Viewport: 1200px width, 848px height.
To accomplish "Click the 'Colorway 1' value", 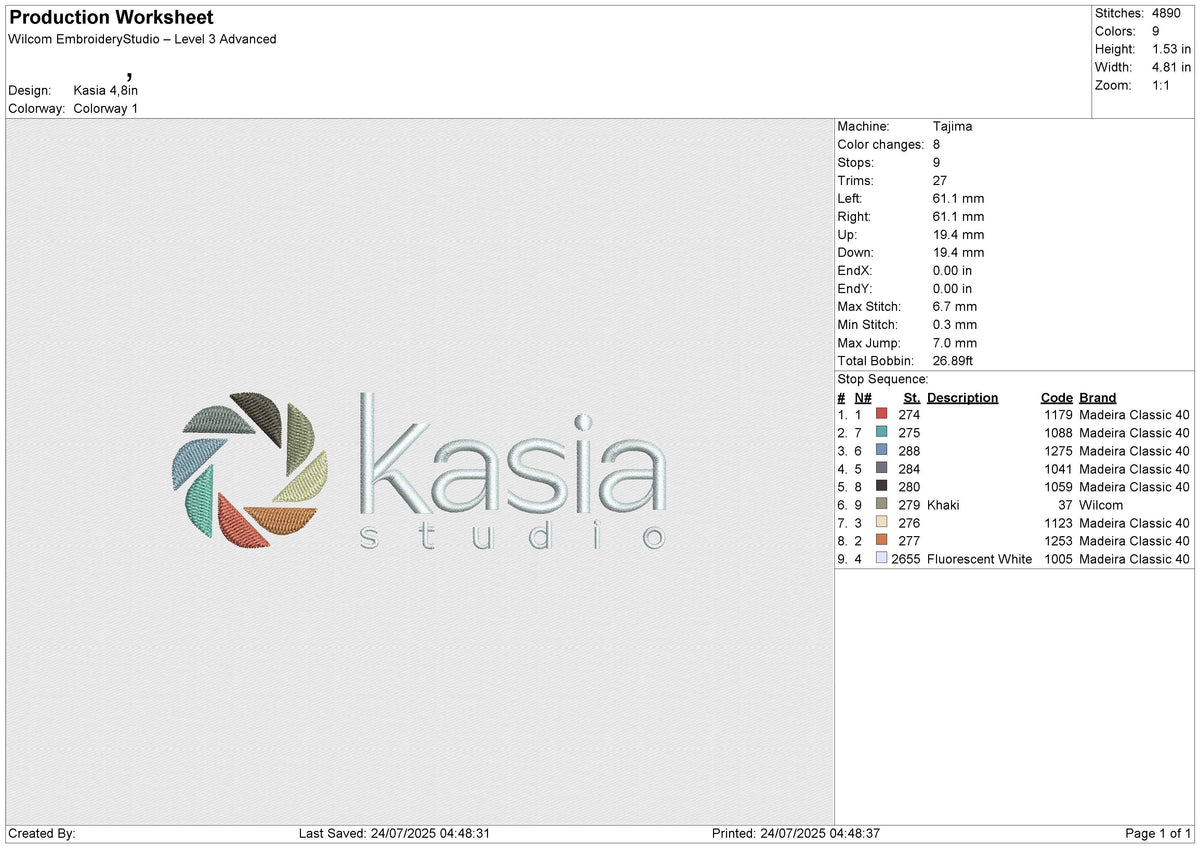I will coord(106,108).
